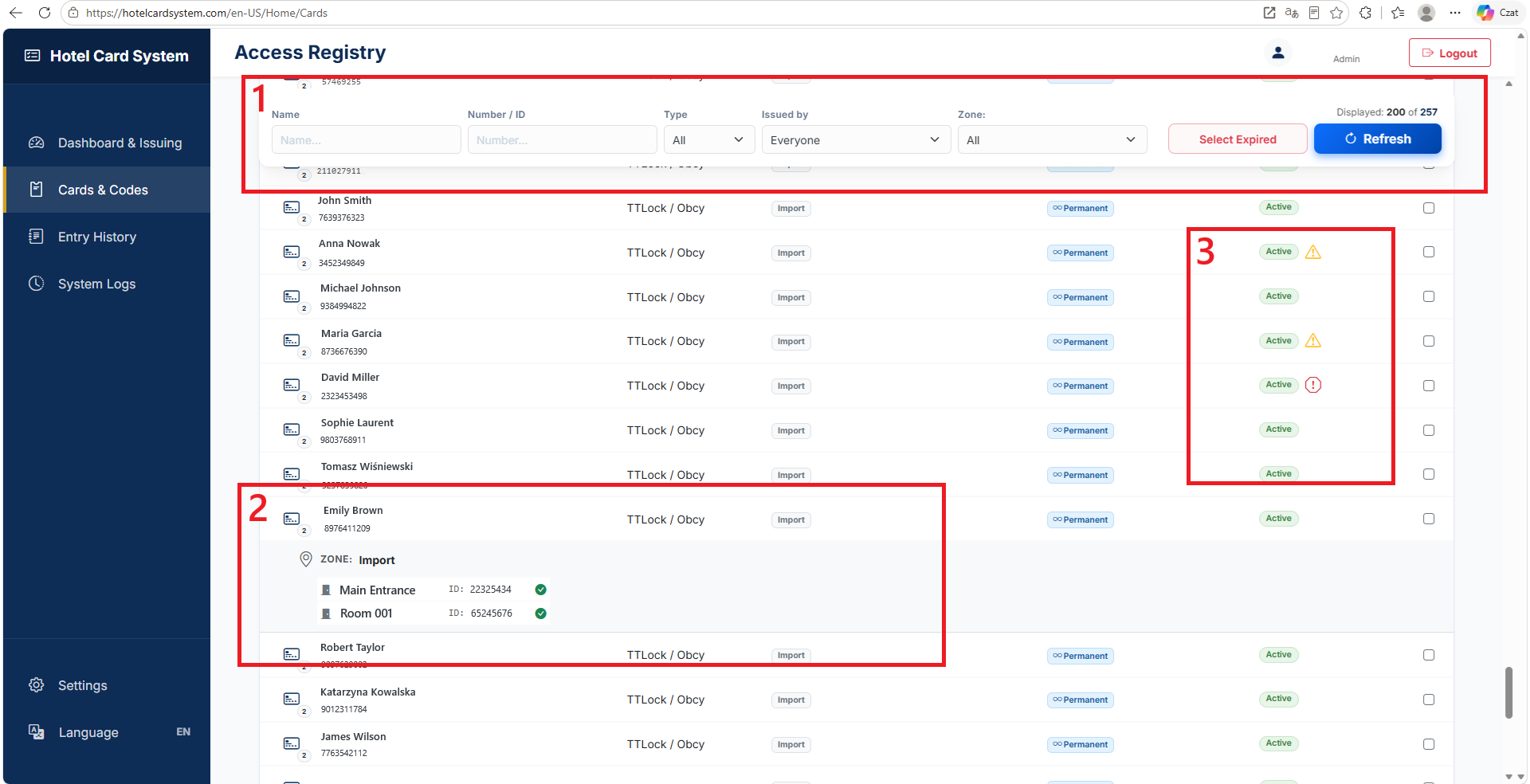Image resolution: width=1530 pixels, height=784 pixels.
Task: Tick the checkbox for John Smith
Action: 1429,208
